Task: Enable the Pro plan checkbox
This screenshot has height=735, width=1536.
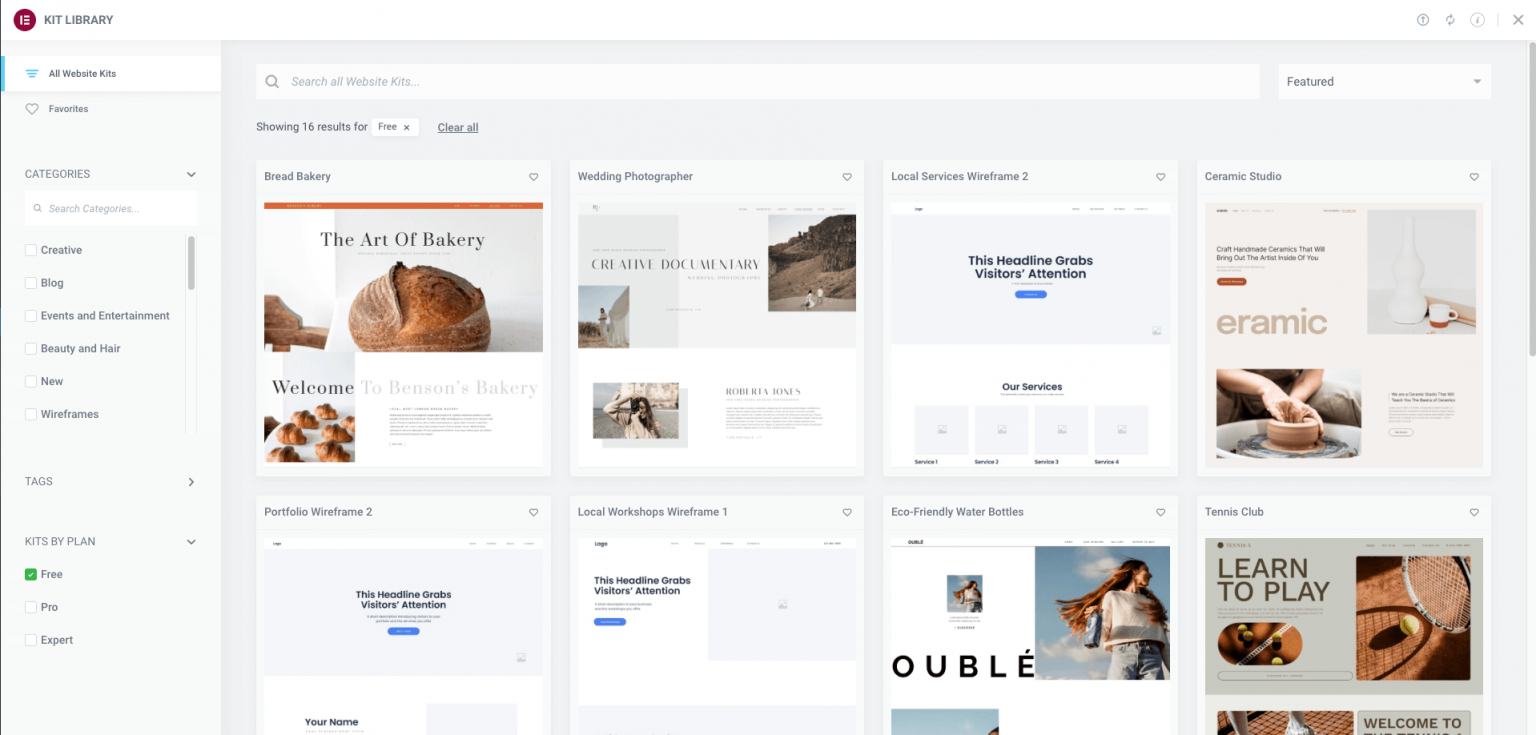Action: [31, 607]
